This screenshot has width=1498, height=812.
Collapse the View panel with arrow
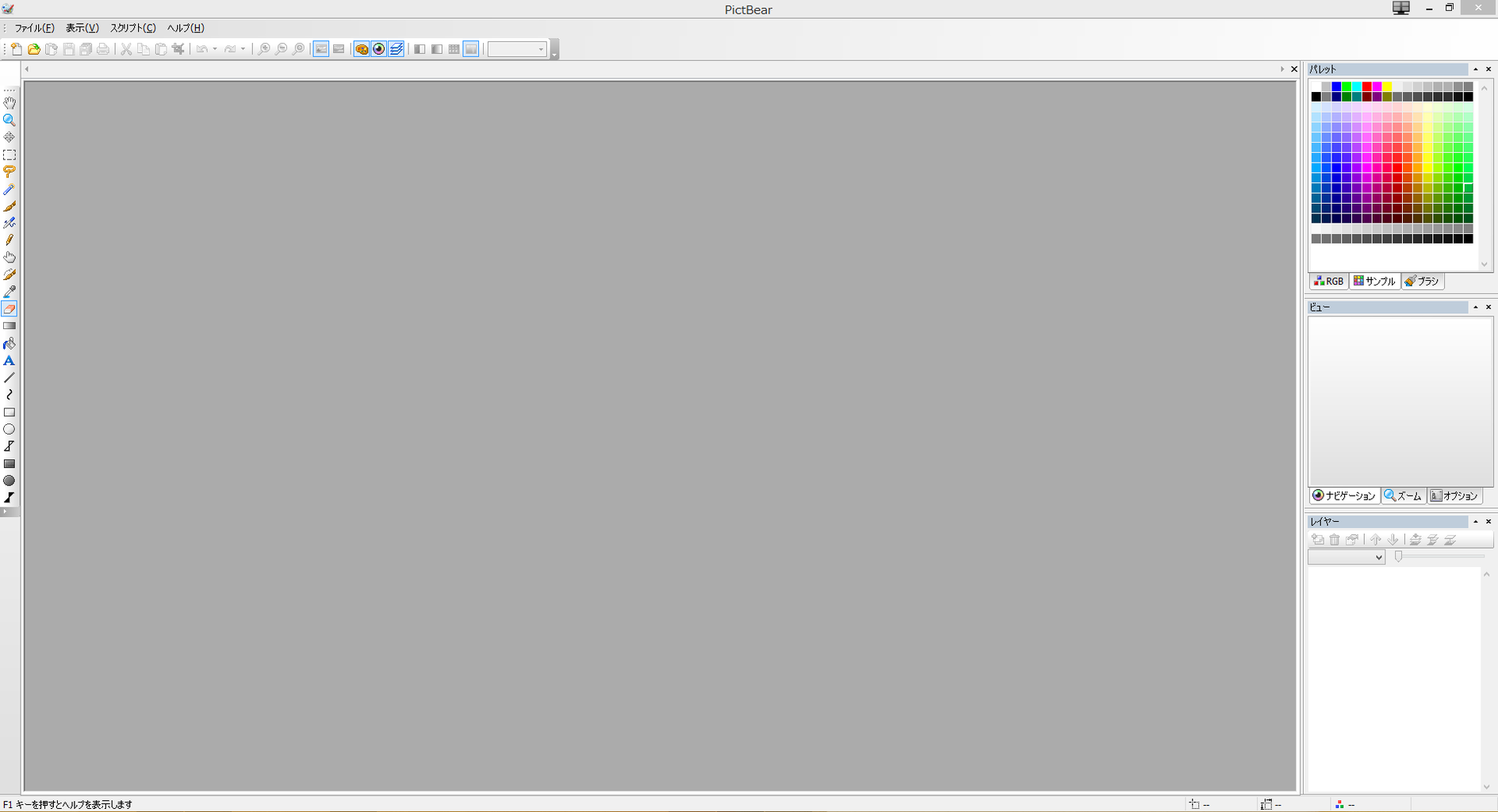click(x=1476, y=307)
